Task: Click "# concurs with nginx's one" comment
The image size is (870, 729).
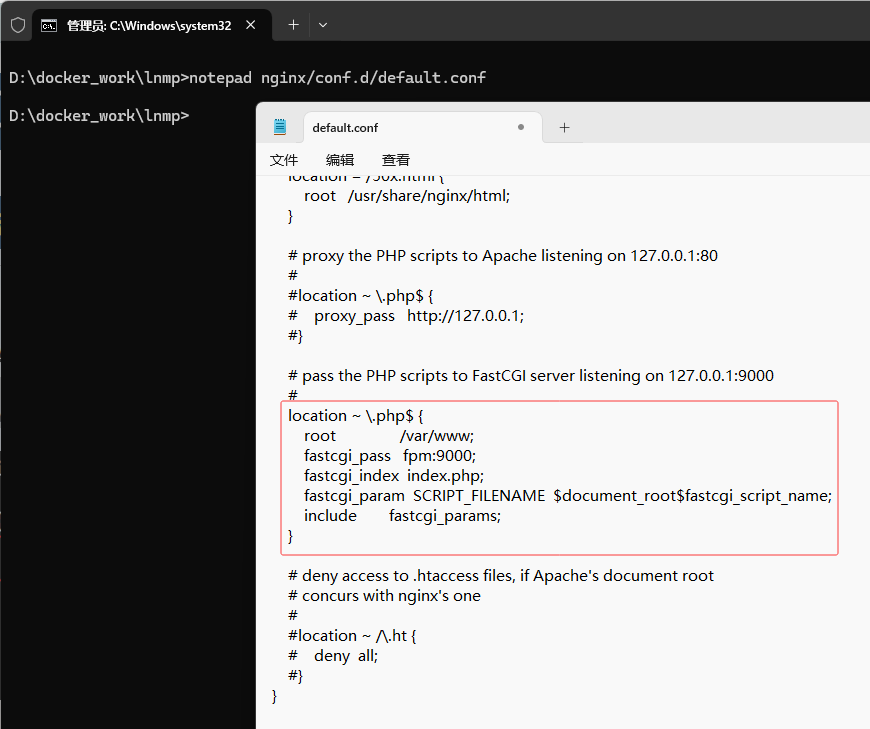Action: tap(385, 596)
